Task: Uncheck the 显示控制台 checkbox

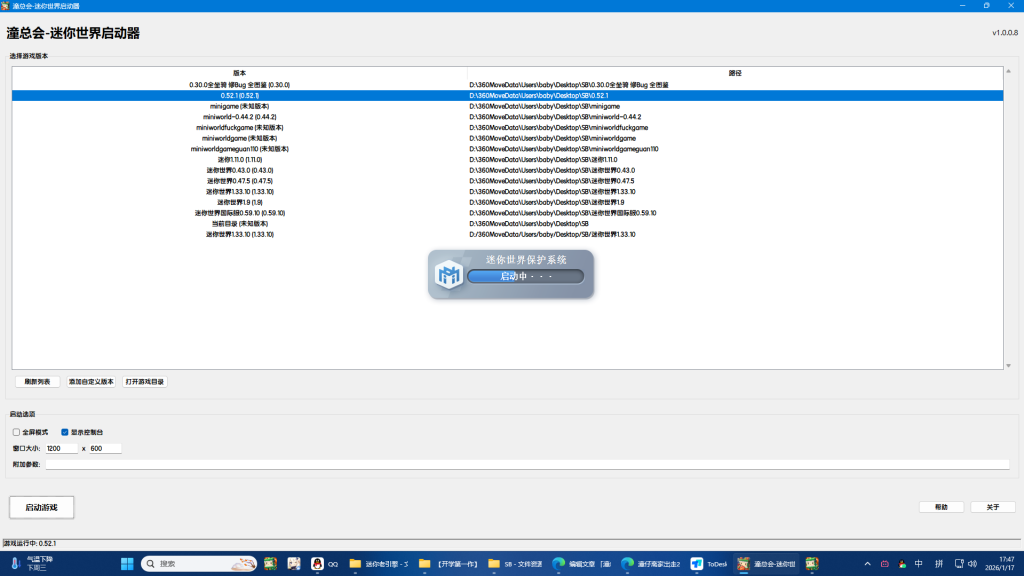Action: tap(65, 432)
